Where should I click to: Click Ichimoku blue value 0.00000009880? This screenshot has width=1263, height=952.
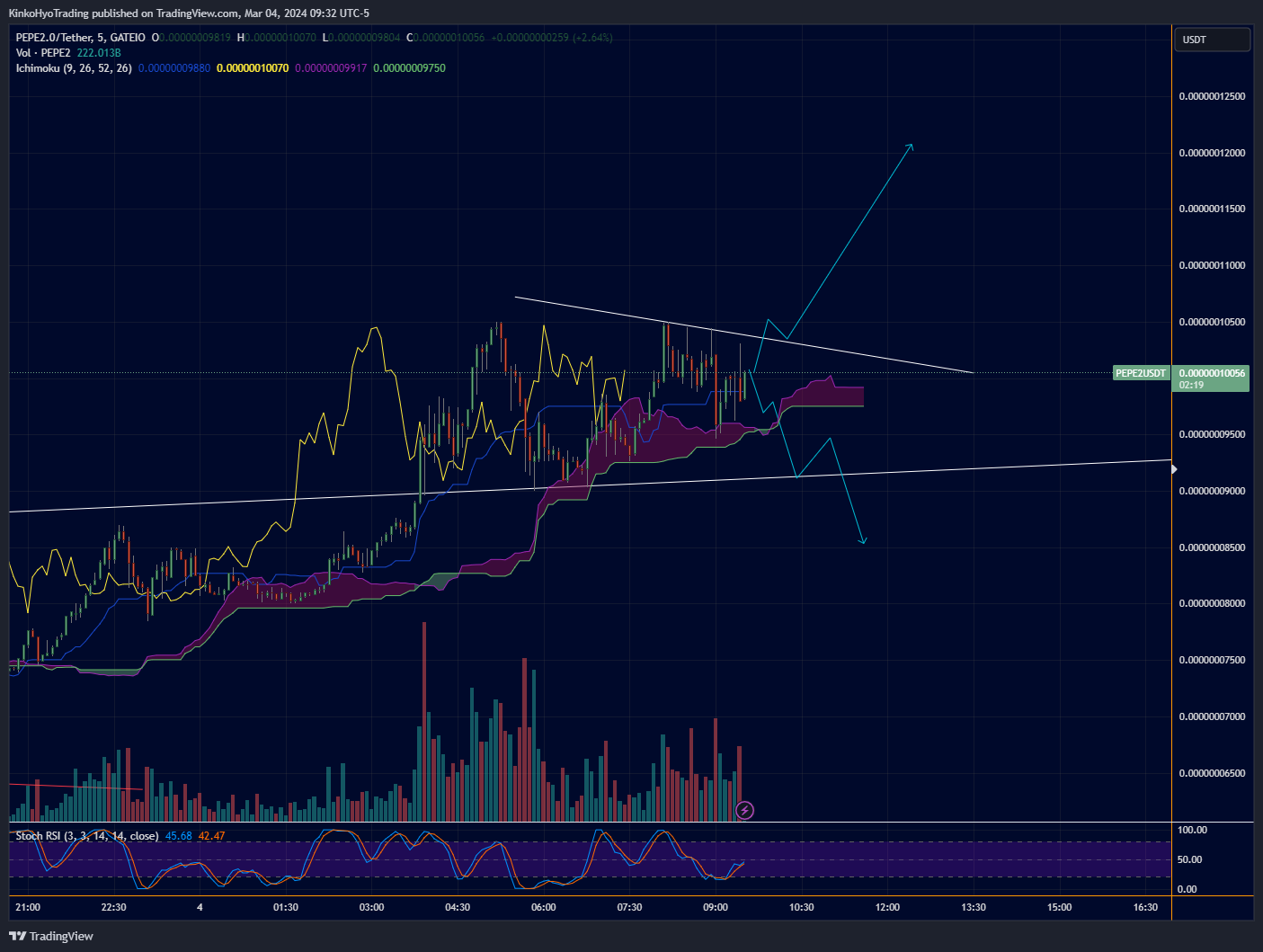pyautogui.click(x=174, y=68)
